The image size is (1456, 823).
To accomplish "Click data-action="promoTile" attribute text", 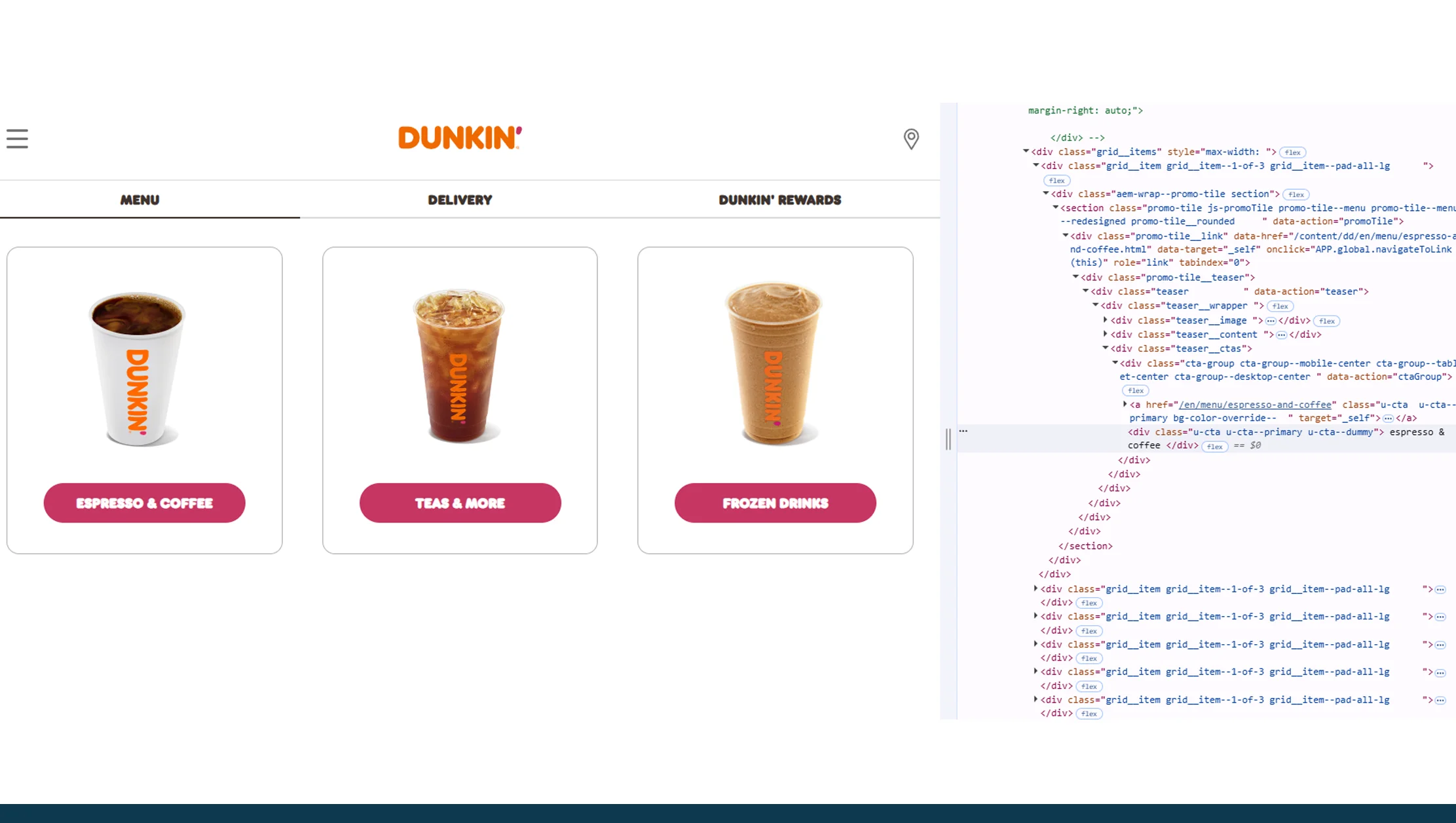I will (x=1334, y=221).
